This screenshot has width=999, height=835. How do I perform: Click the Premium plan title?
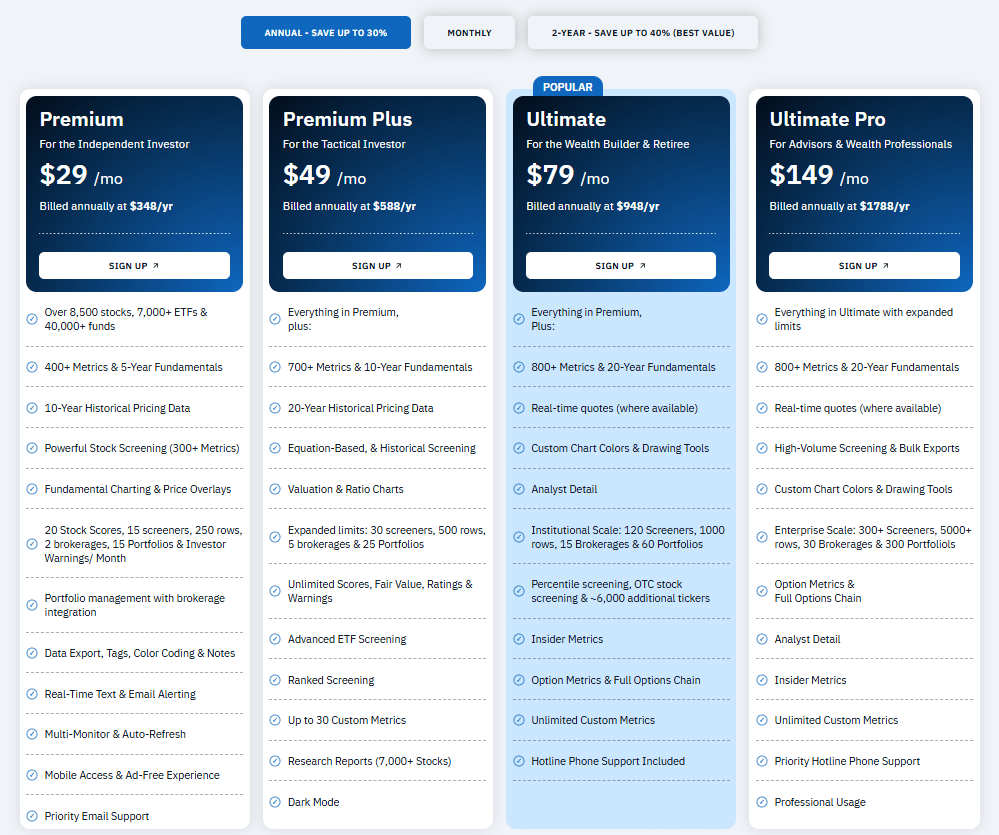82,119
